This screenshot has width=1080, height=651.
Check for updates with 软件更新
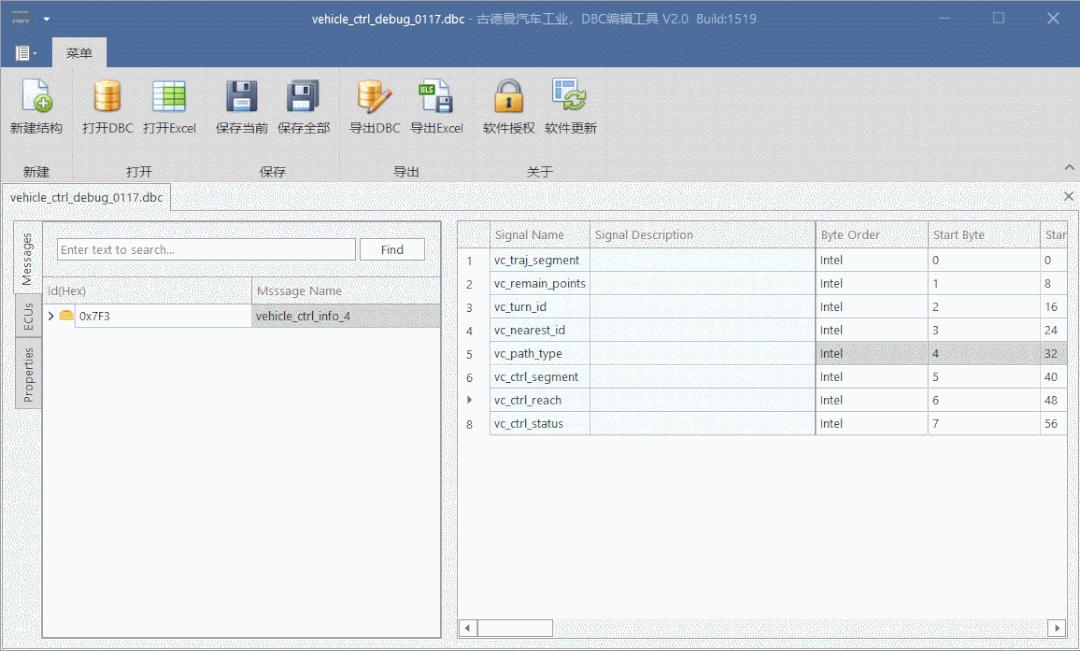[x=570, y=107]
